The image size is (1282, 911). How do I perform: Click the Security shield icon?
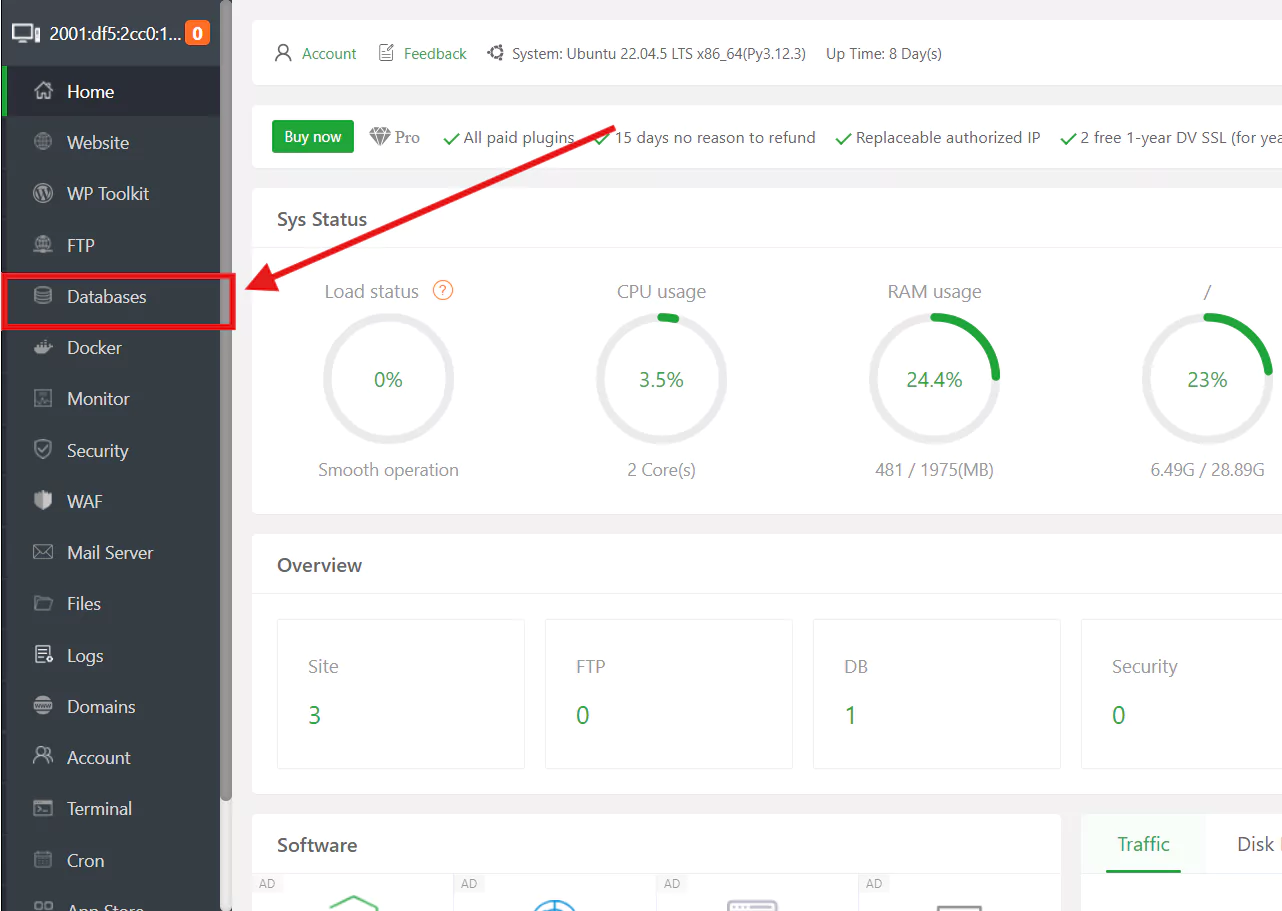(43, 450)
